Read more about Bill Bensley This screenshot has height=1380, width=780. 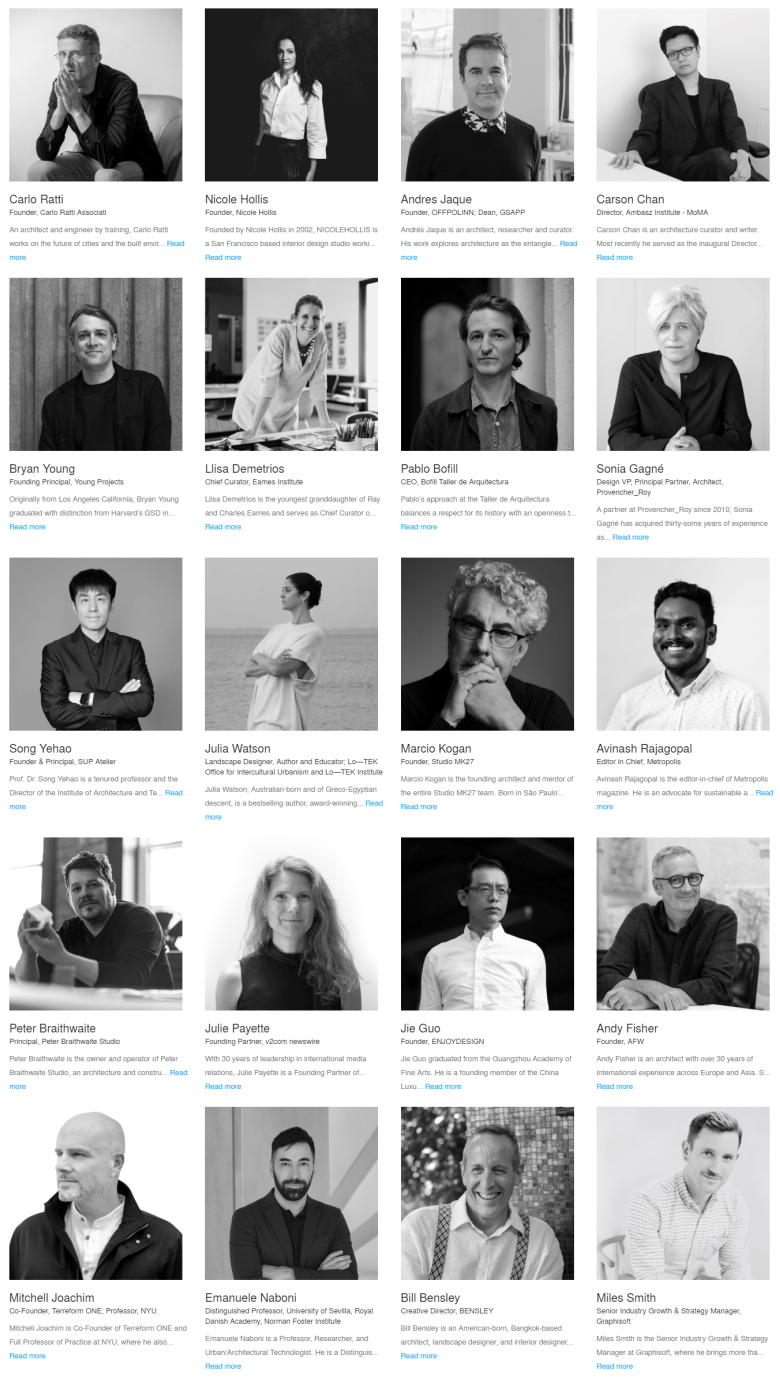(419, 1356)
